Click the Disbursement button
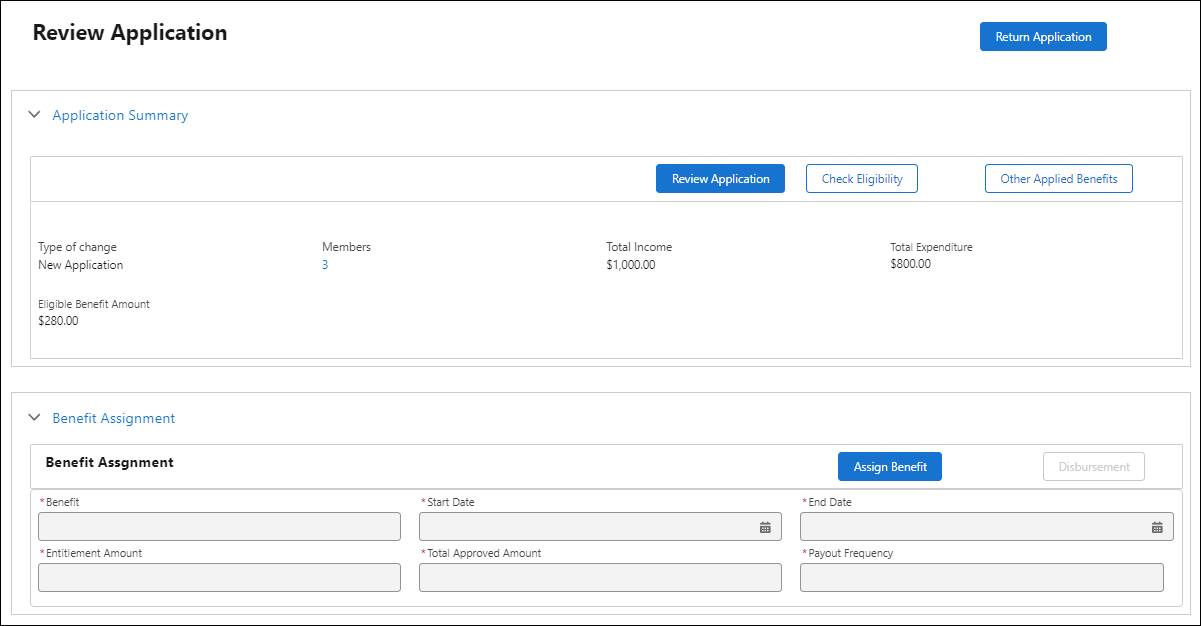This screenshot has height=626, width=1201. 1094,467
